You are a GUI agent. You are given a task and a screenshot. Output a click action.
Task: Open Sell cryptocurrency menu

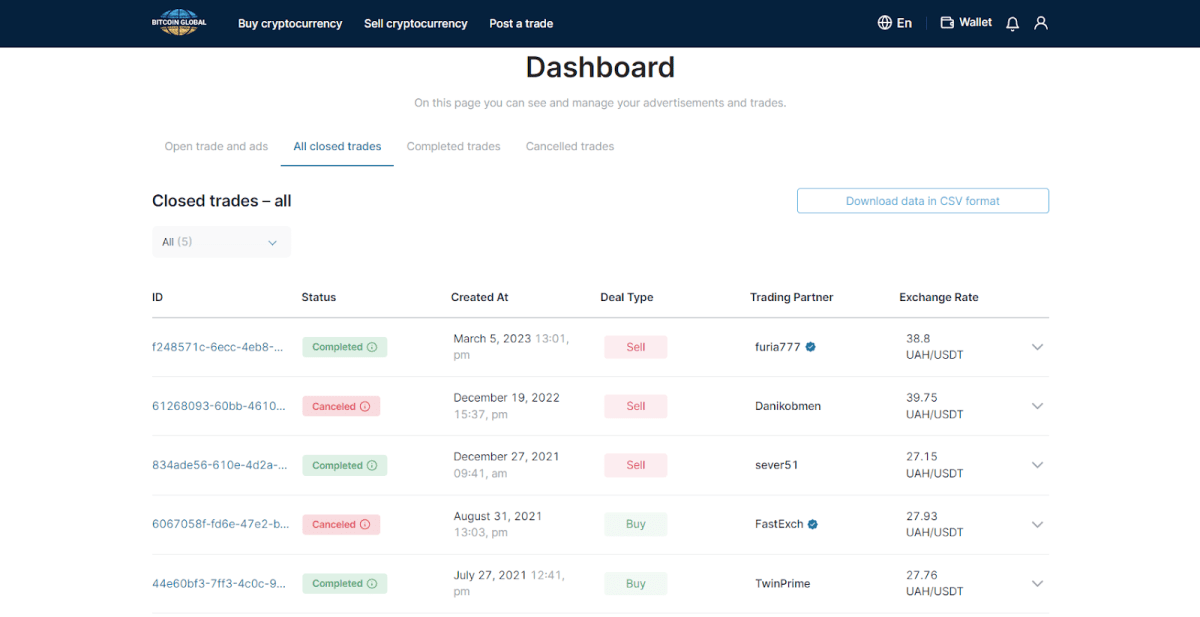(x=416, y=23)
